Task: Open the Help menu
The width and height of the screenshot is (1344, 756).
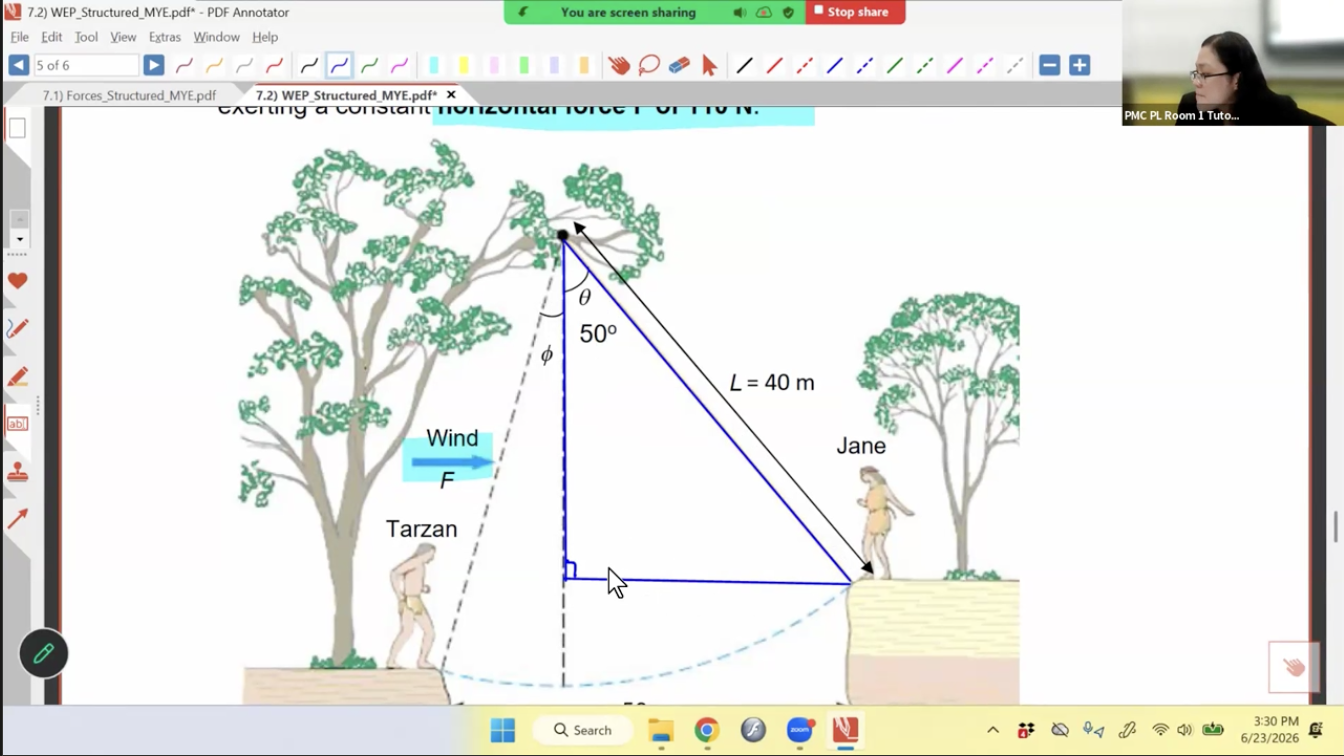Action: tap(264, 37)
